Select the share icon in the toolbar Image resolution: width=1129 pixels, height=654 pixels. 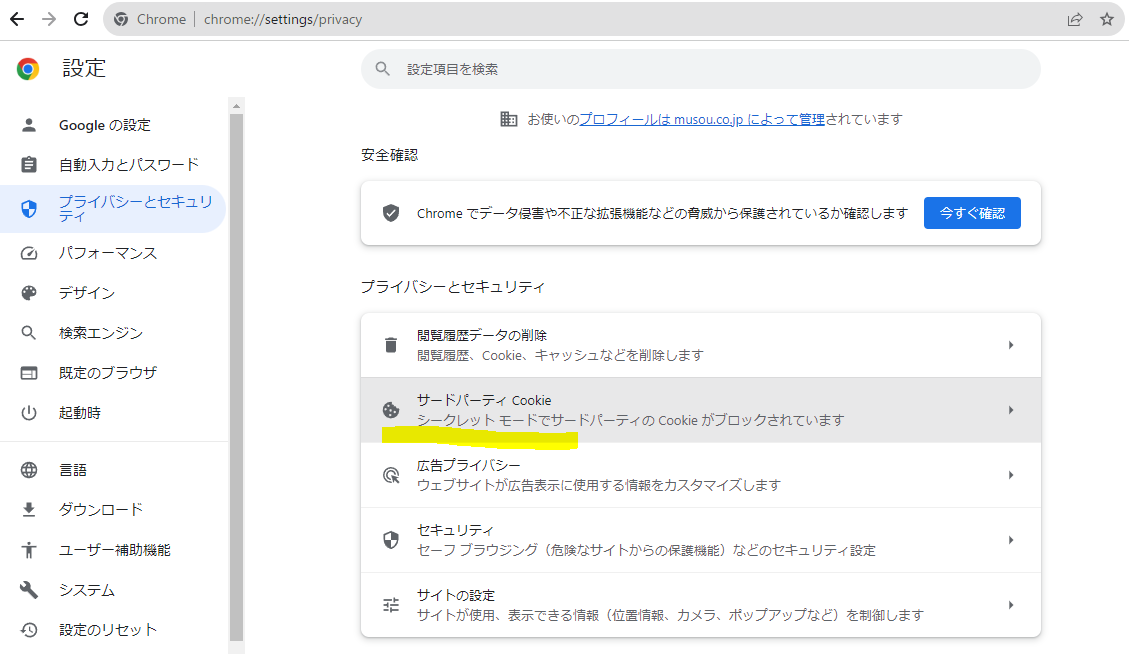click(1074, 18)
